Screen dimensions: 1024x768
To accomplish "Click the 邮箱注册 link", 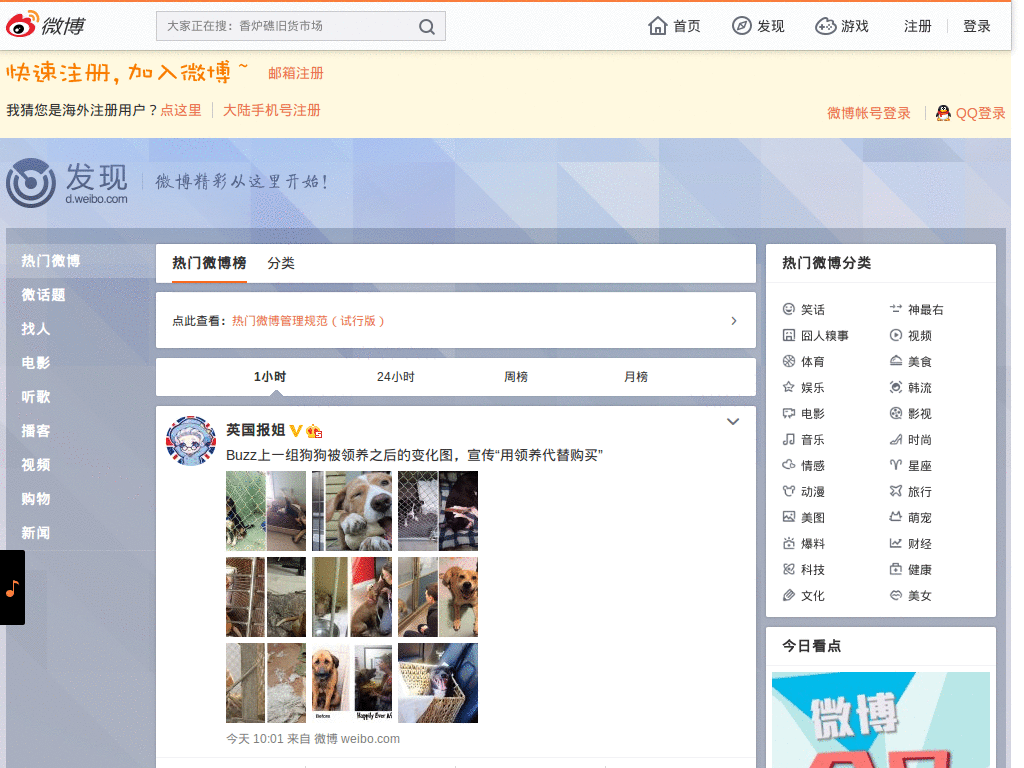I will (296, 73).
